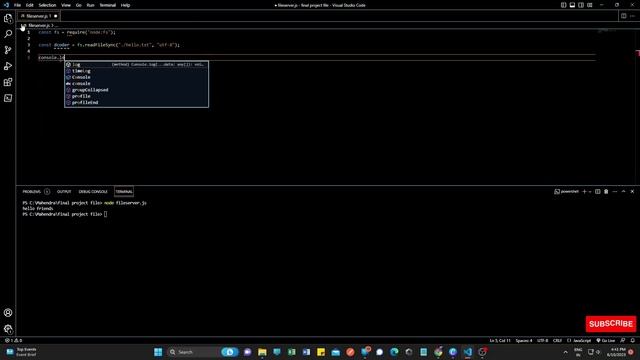Switch to the Problems panel tab
The width and height of the screenshot is (640, 360).
pyautogui.click(x=32, y=191)
